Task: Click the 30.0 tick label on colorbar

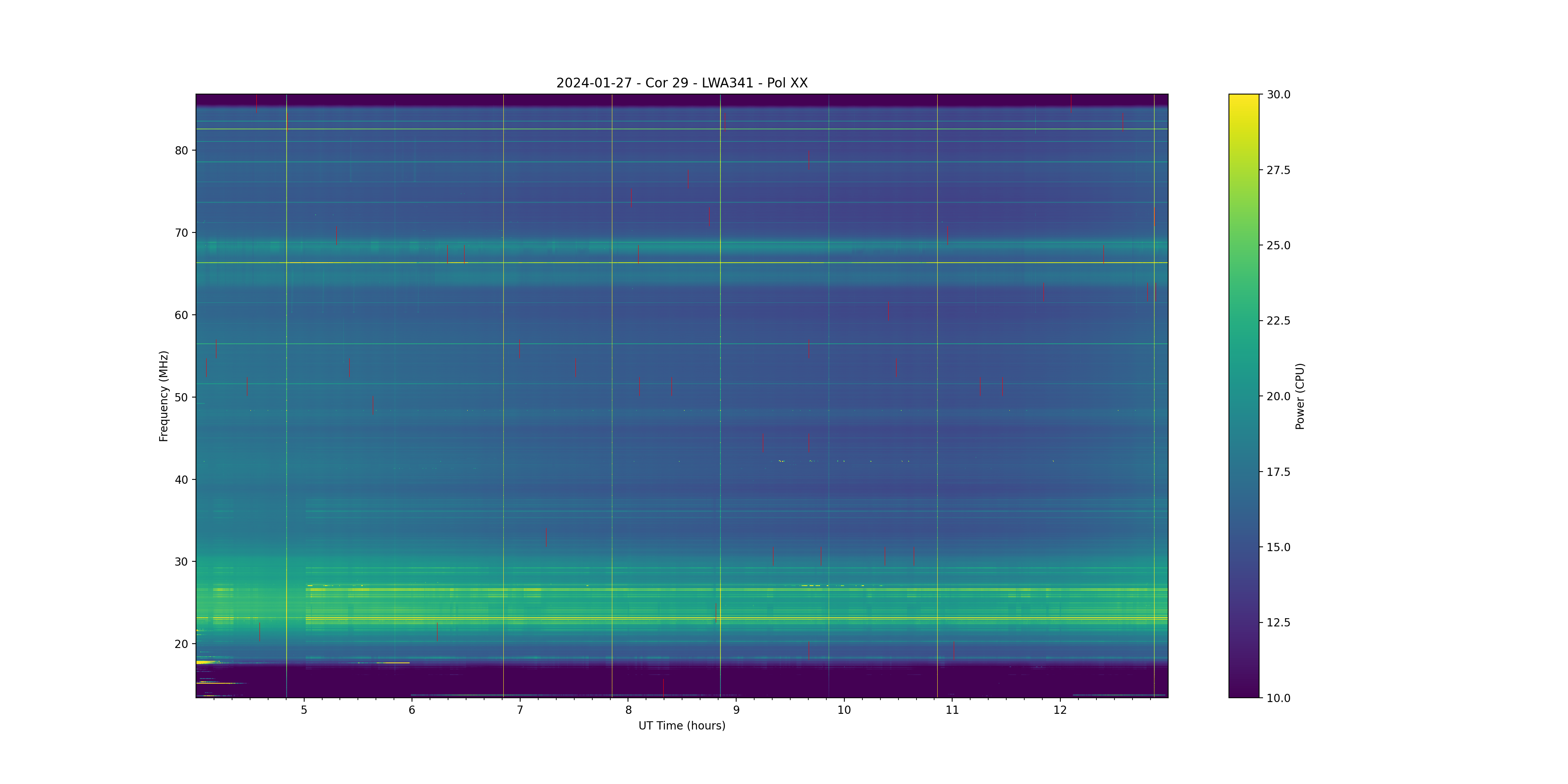Action: pos(1278,94)
